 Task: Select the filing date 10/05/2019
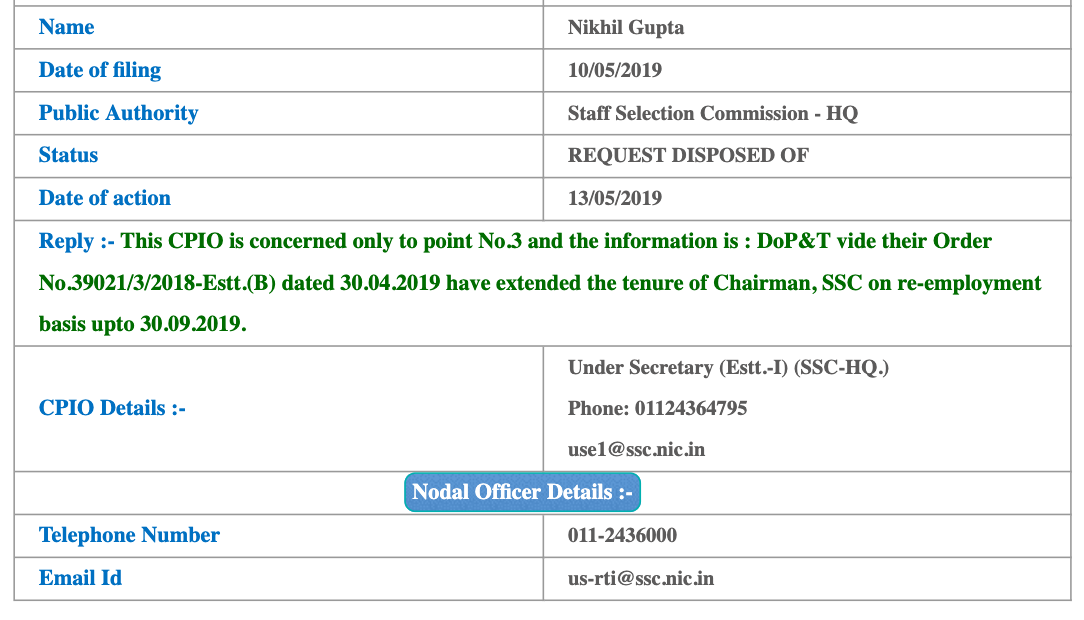tap(614, 70)
